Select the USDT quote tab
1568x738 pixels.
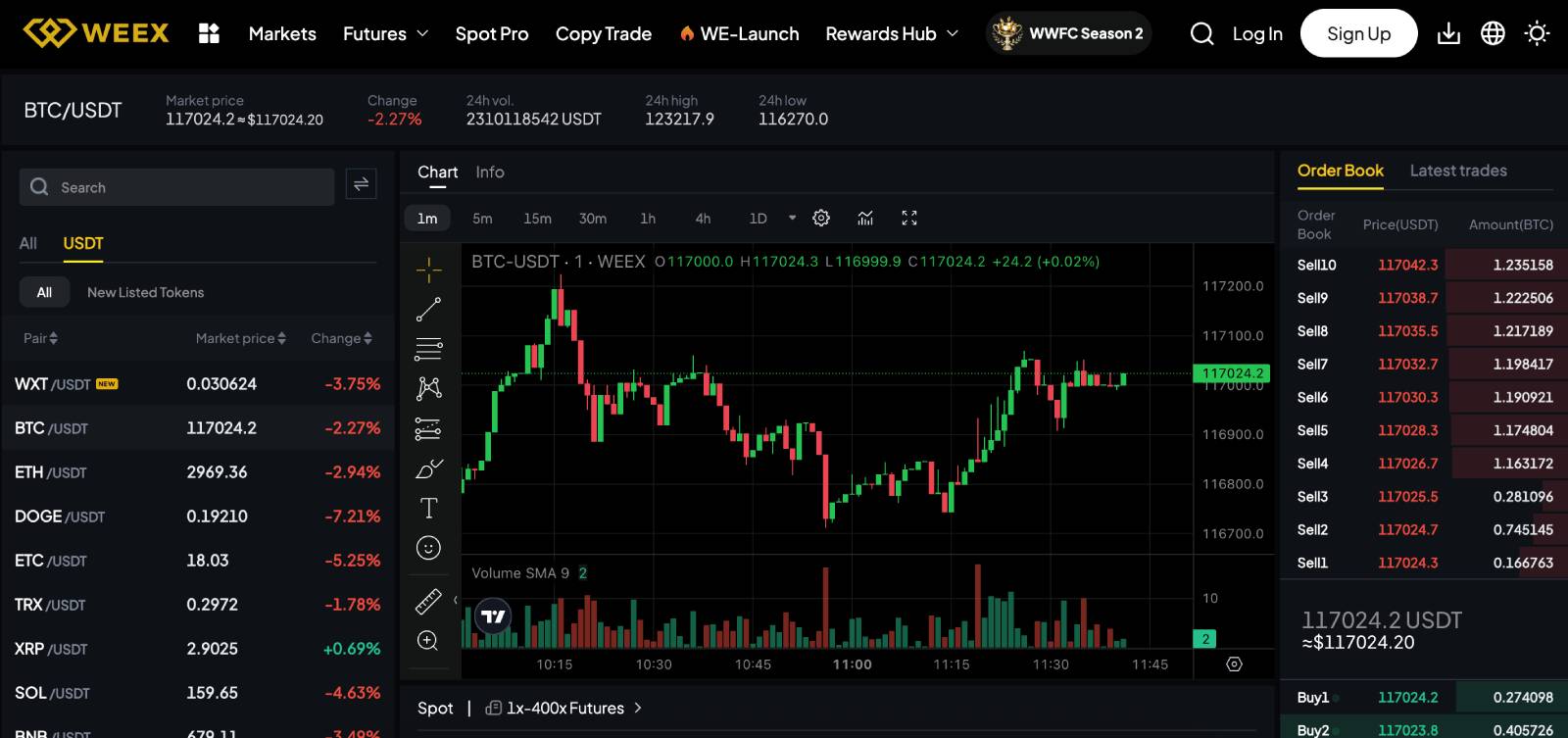coord(83,243)
